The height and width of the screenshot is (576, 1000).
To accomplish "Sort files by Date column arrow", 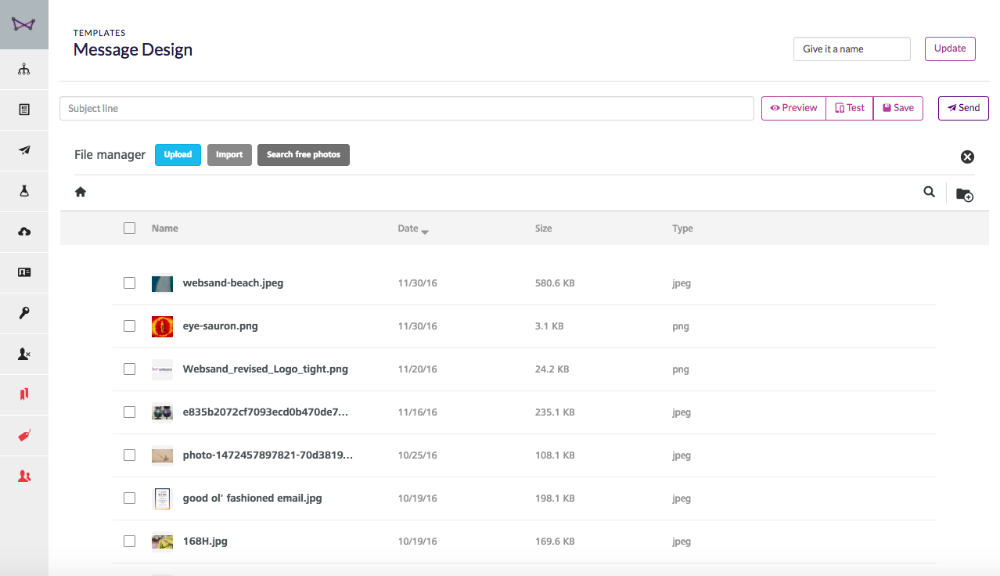I will [x=425, y=232].
